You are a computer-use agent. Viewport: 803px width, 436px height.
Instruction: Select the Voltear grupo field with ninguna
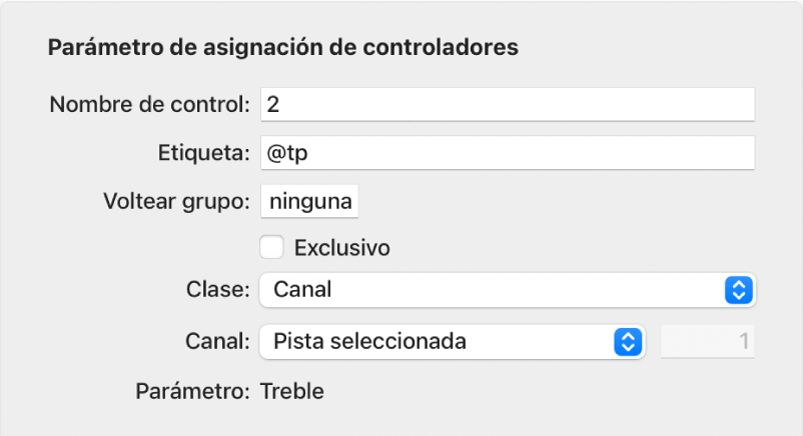[310, 202]
